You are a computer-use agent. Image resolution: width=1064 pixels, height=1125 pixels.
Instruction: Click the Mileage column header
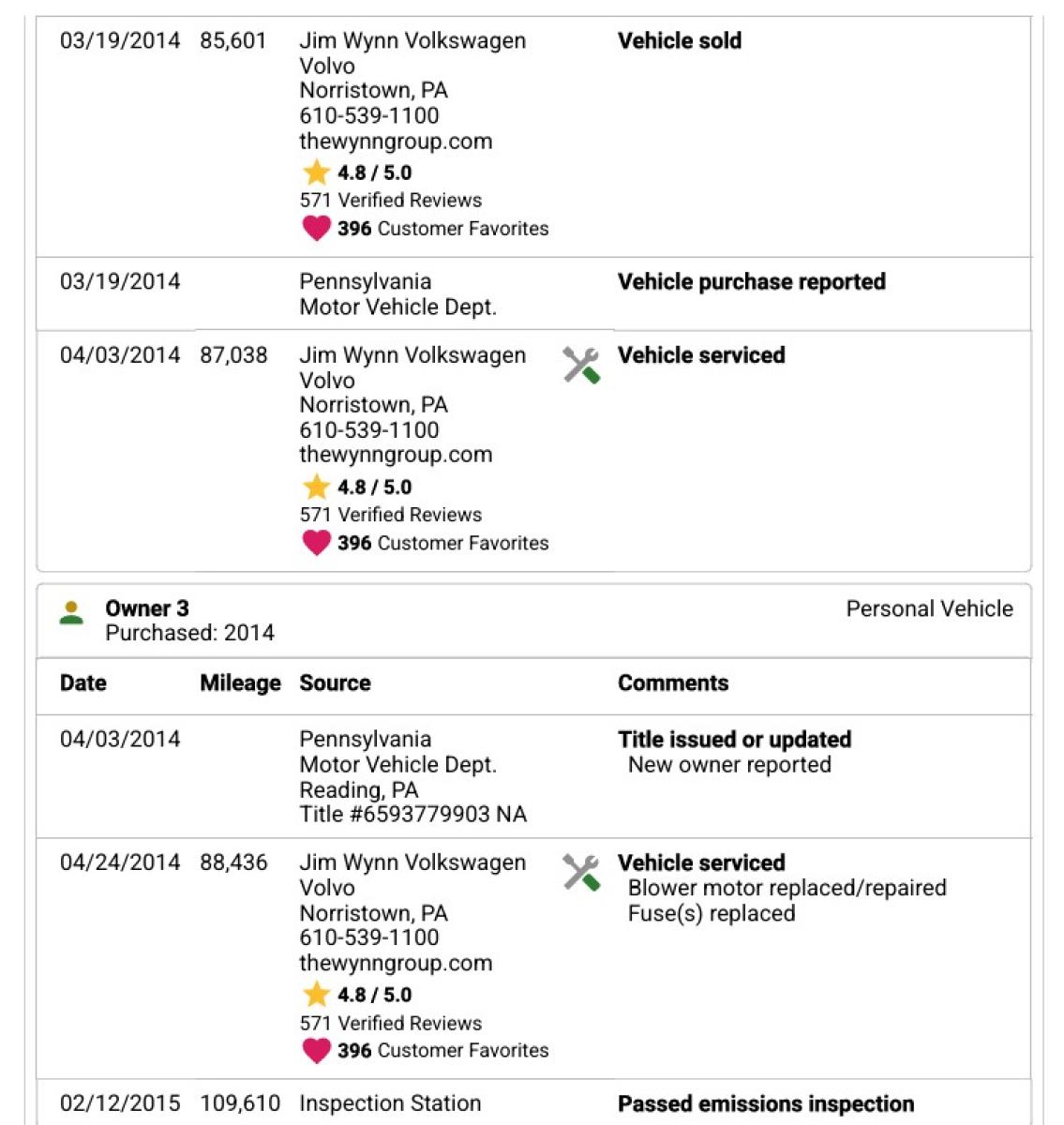[240, 683]
